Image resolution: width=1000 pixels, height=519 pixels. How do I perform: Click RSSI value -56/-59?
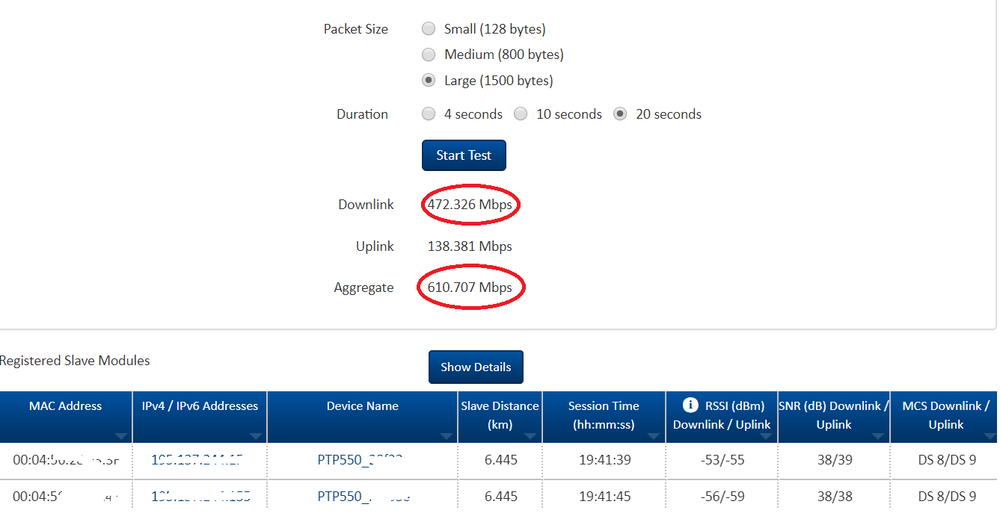pos(722,496)
